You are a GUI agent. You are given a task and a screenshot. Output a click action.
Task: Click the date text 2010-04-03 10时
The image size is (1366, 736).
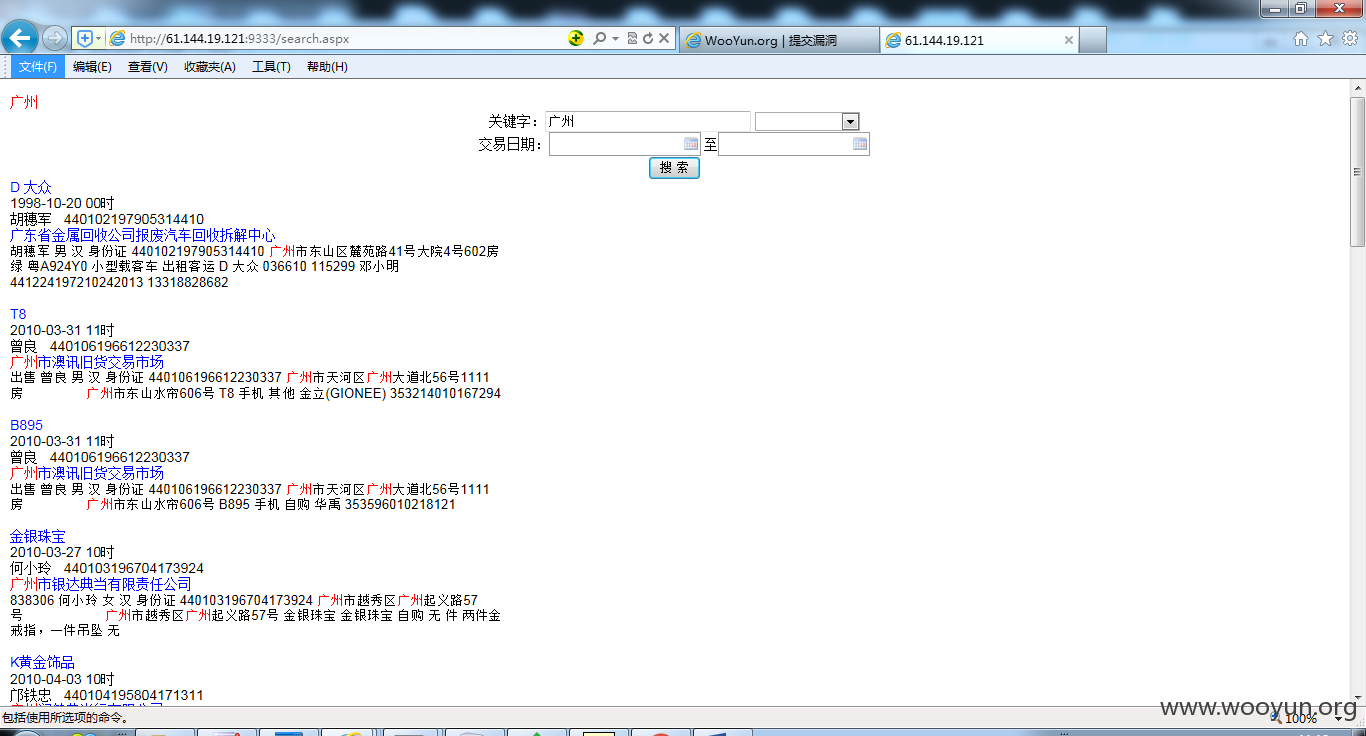[x=62, y=678]
